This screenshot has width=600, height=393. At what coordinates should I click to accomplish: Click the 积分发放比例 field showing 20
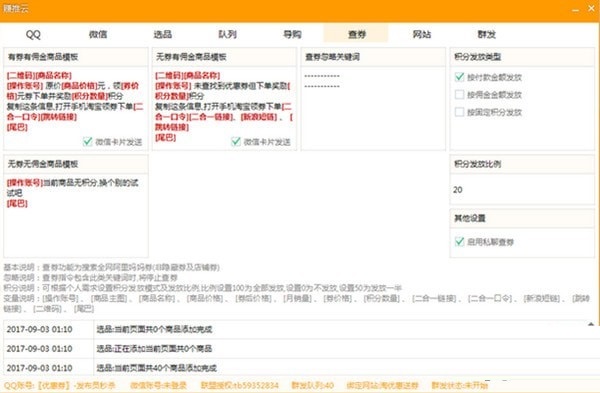[522, 189]
